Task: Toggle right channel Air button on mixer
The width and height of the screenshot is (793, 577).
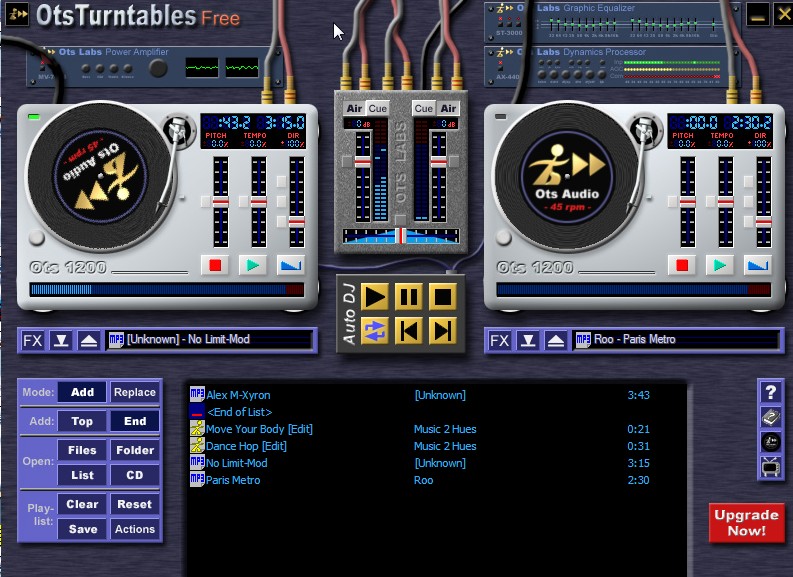Action: click(448, 108)
